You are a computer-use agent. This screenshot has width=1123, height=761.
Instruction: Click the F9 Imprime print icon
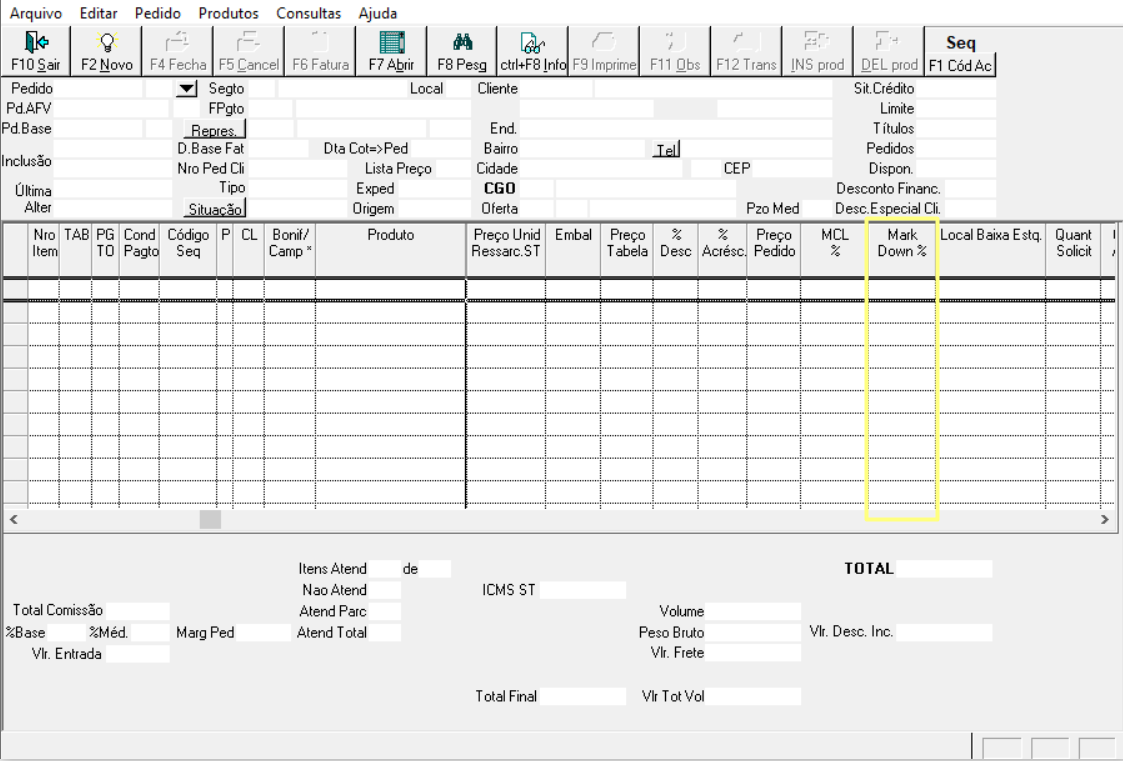604,51
